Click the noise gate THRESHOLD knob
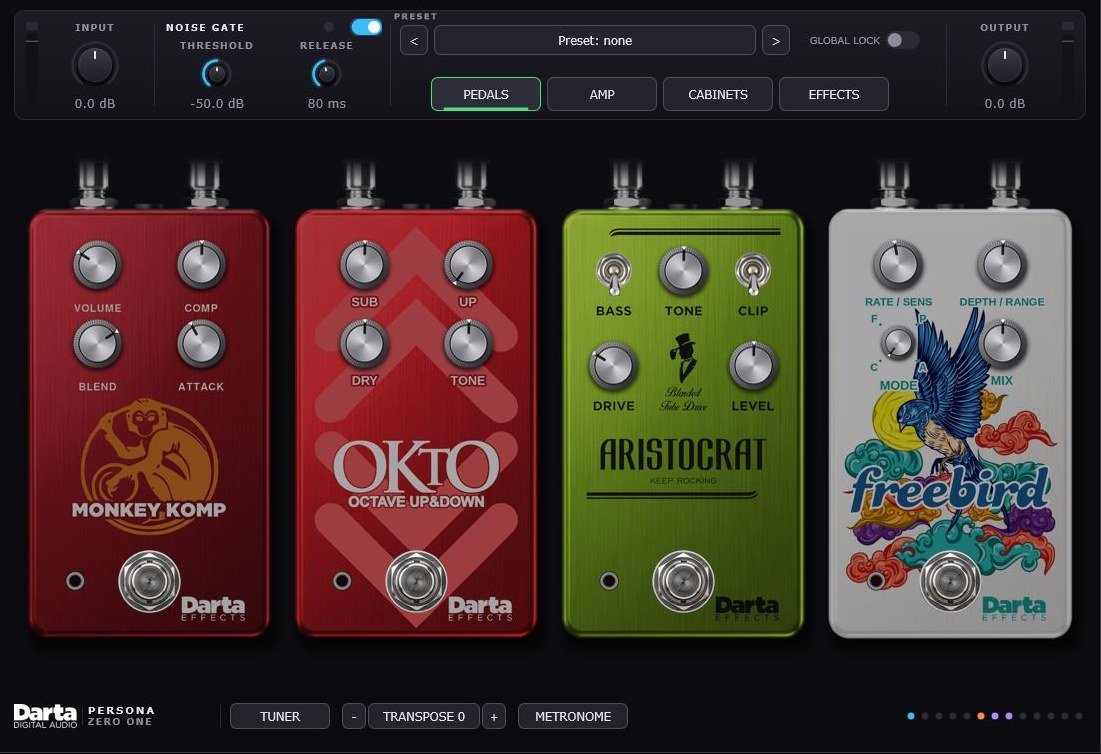The width and height of the screenshot is (1101, 754). pyautogui.click(x=216, y=73)
